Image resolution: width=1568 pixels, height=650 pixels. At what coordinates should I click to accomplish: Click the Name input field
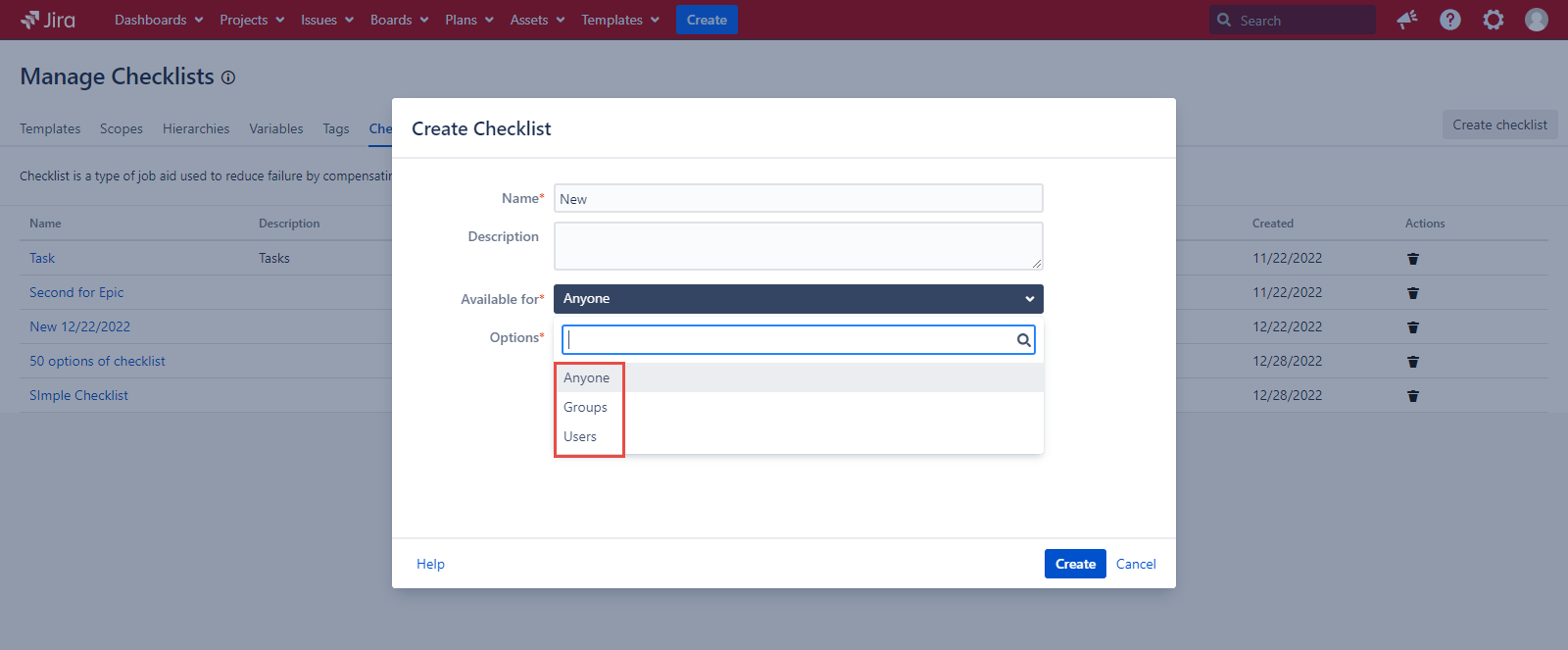798,198
